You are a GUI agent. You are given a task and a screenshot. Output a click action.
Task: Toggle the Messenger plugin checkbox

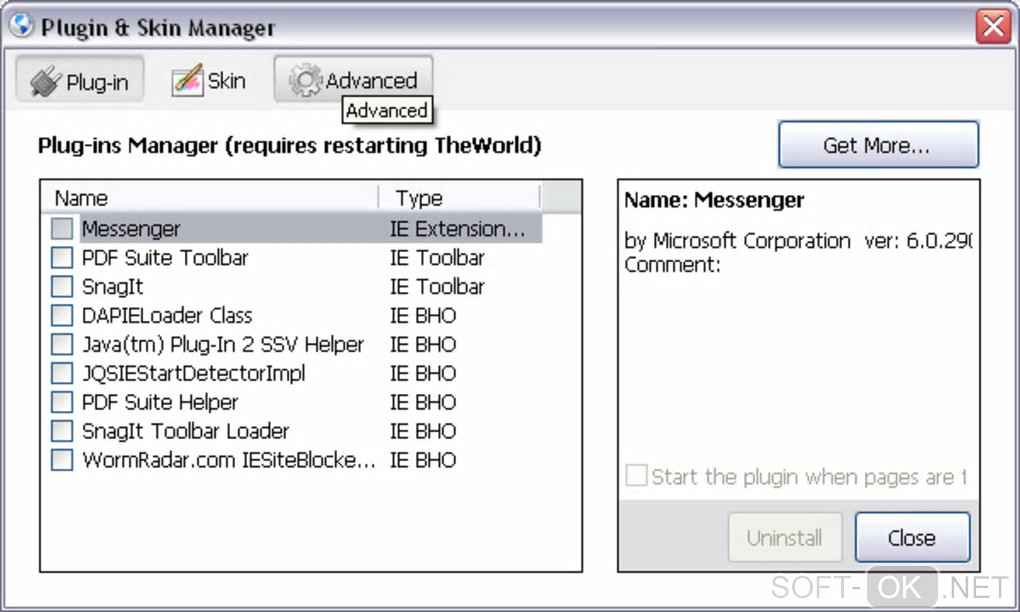click(x=62, y=228)
